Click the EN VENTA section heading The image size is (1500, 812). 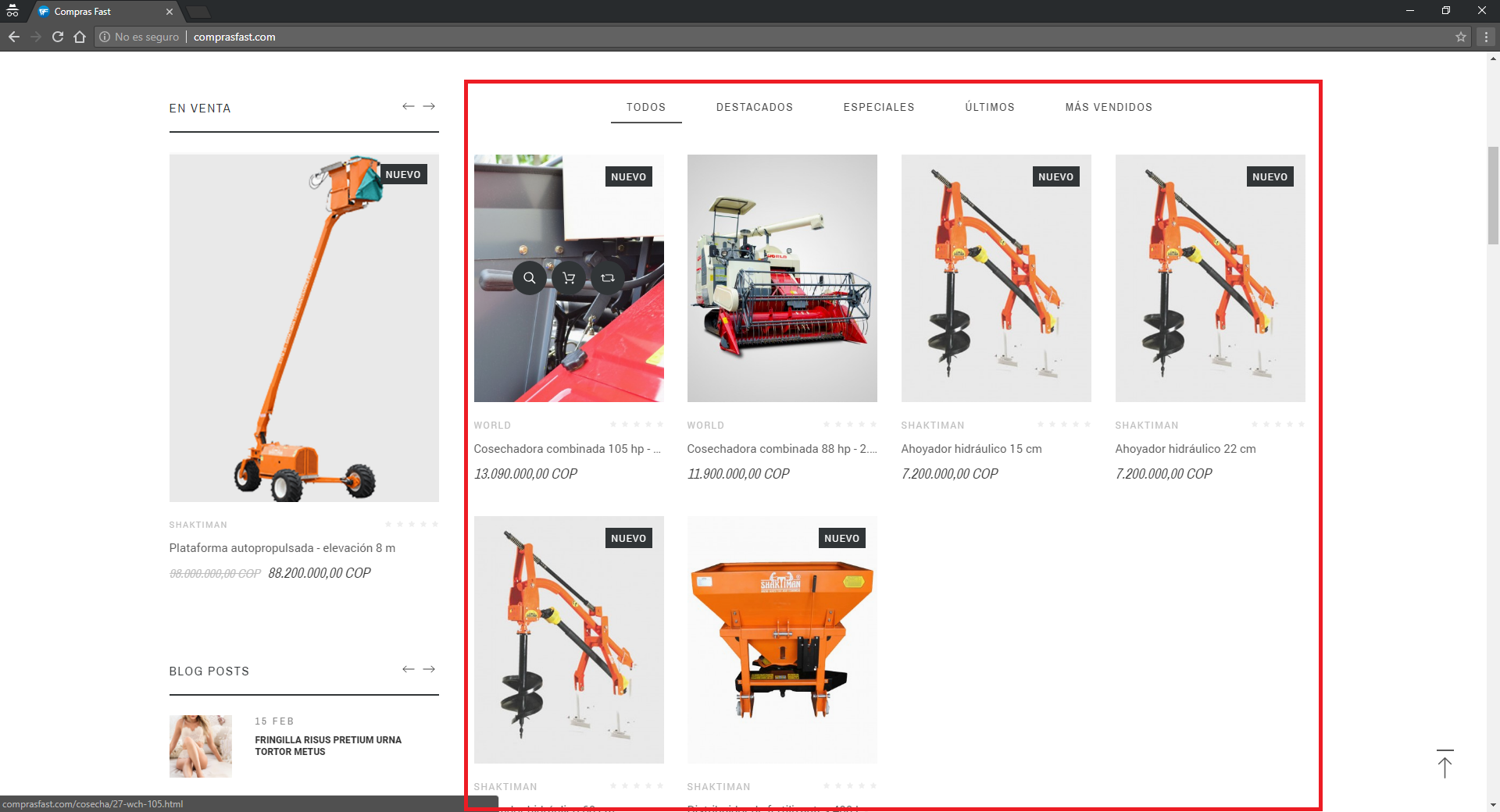tap(200, 109)
